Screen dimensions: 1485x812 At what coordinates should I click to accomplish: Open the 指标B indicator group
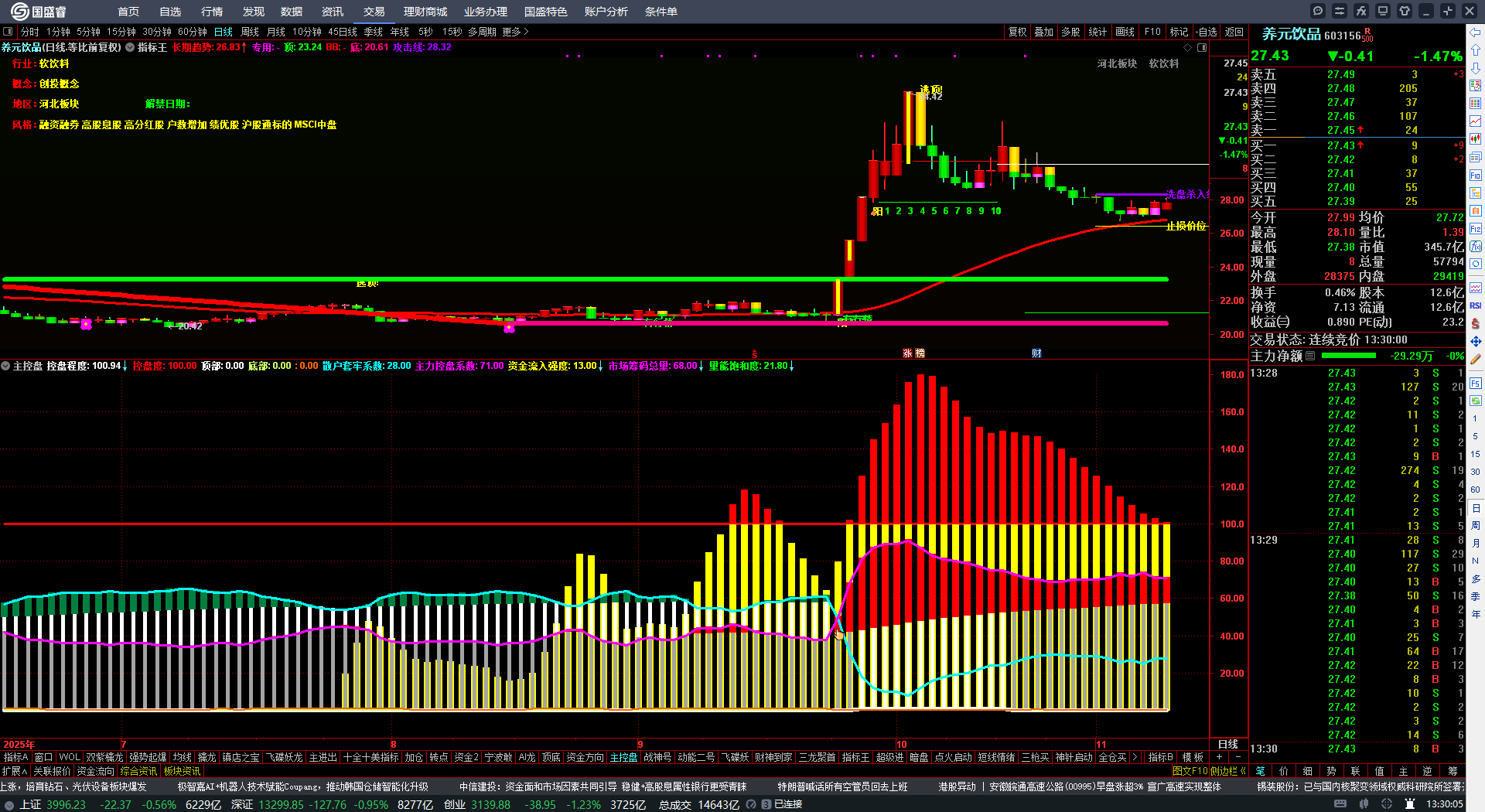coord(1160,757)
